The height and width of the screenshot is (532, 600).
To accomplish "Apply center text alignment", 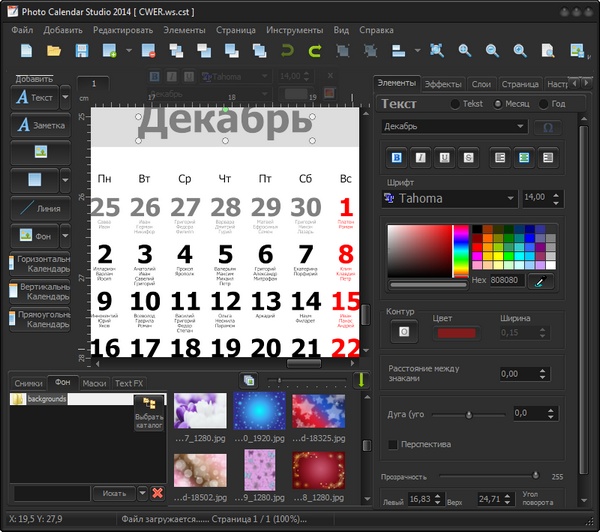I will tap(523, 157).
